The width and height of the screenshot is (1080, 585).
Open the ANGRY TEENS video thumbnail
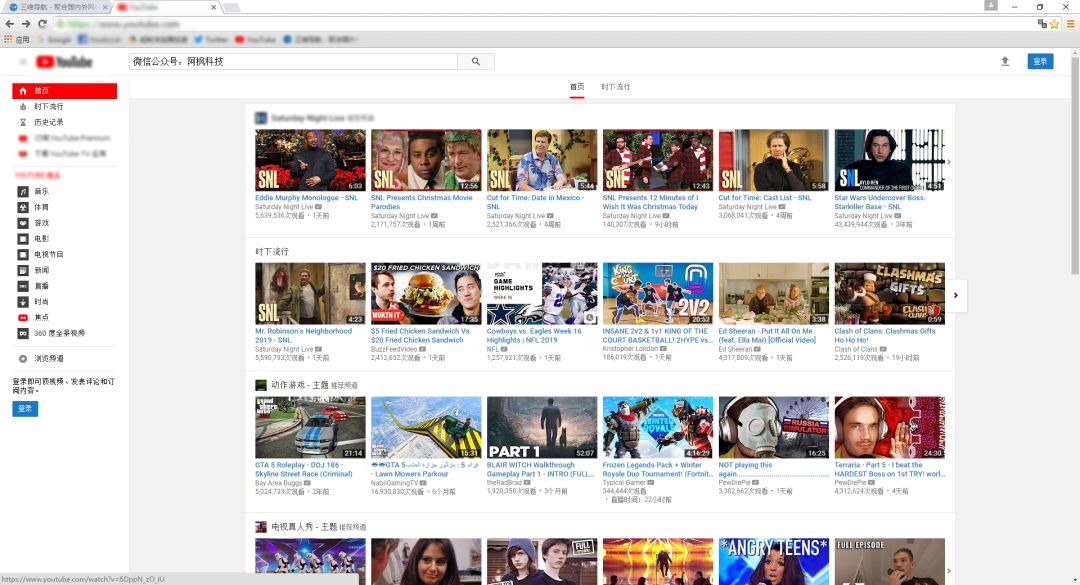click(773, 562)
